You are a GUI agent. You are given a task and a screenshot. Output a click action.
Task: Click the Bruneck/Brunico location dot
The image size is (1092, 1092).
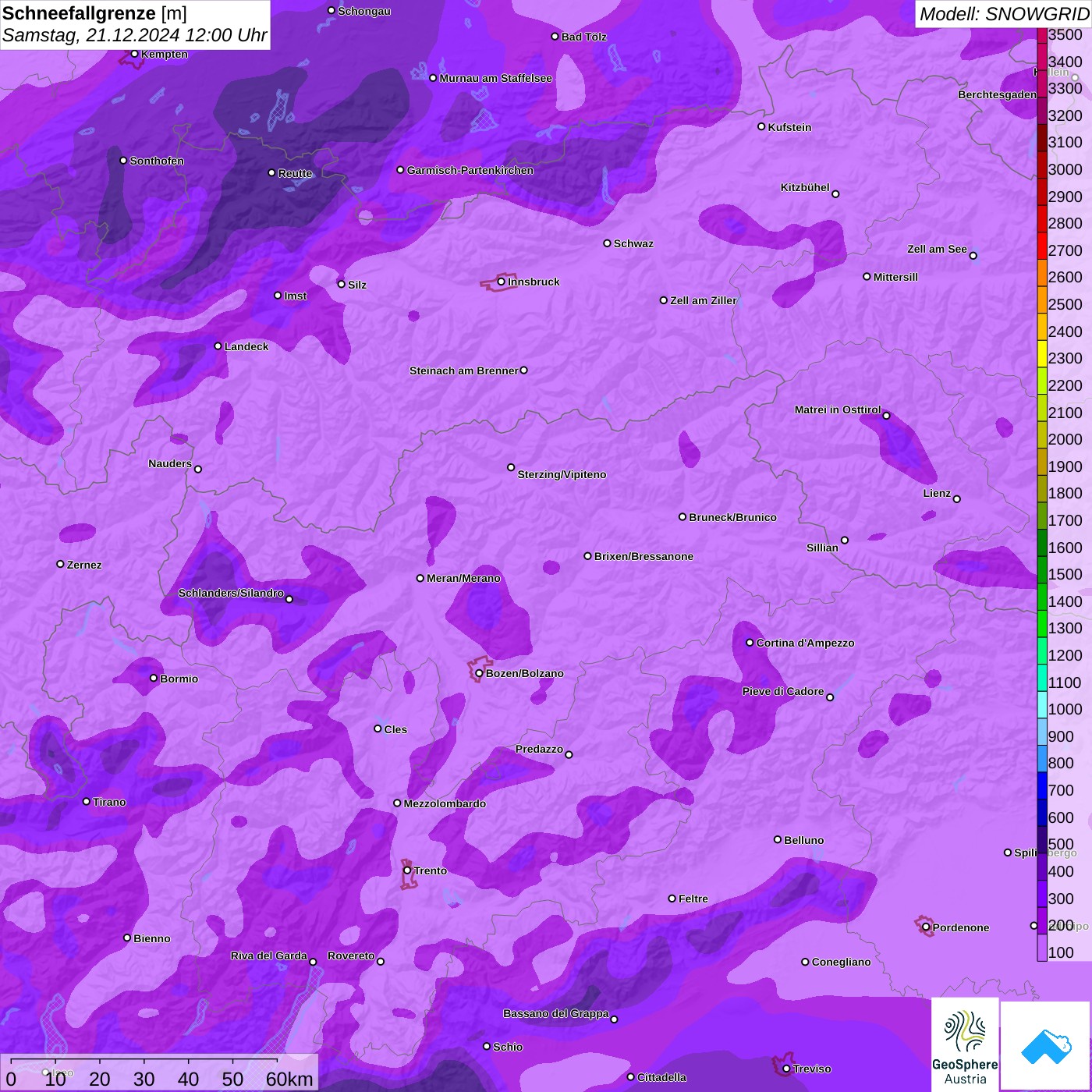click(x=682, y=516)
